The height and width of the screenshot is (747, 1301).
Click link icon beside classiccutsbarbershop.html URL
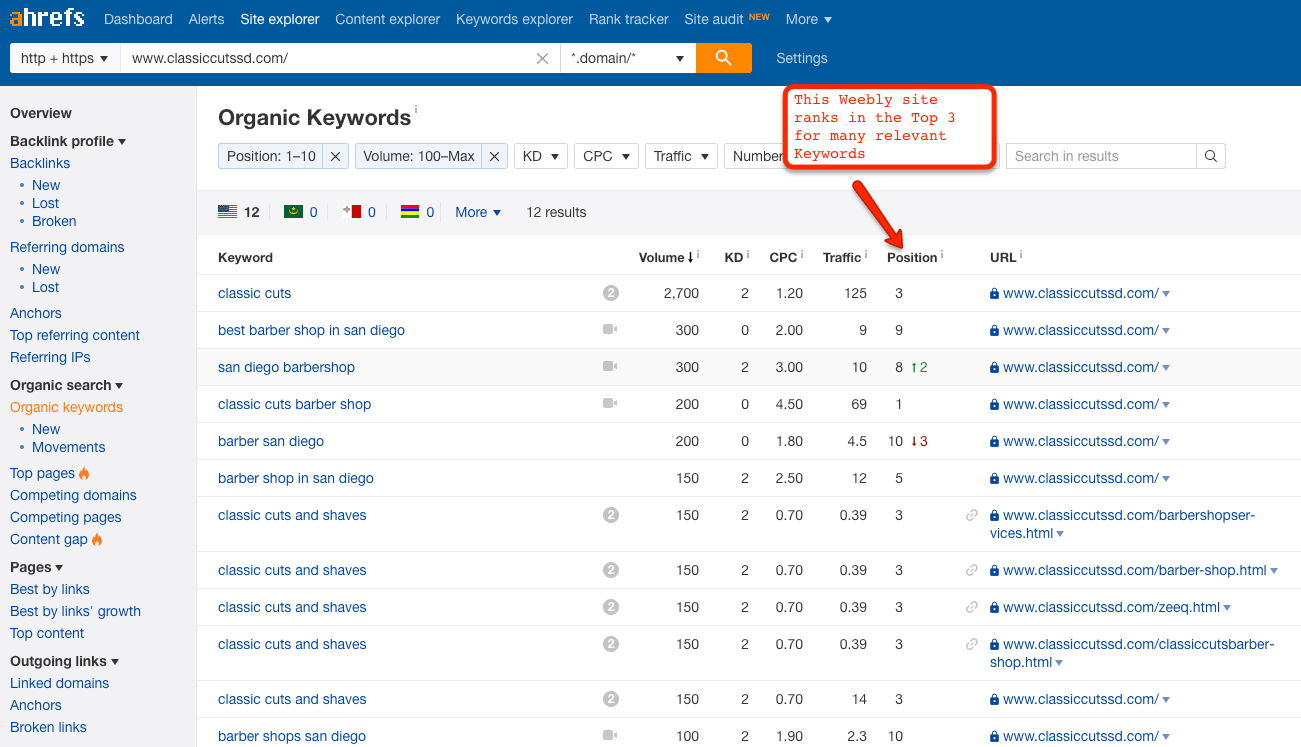pyautogui.click(x=971, y=644)
